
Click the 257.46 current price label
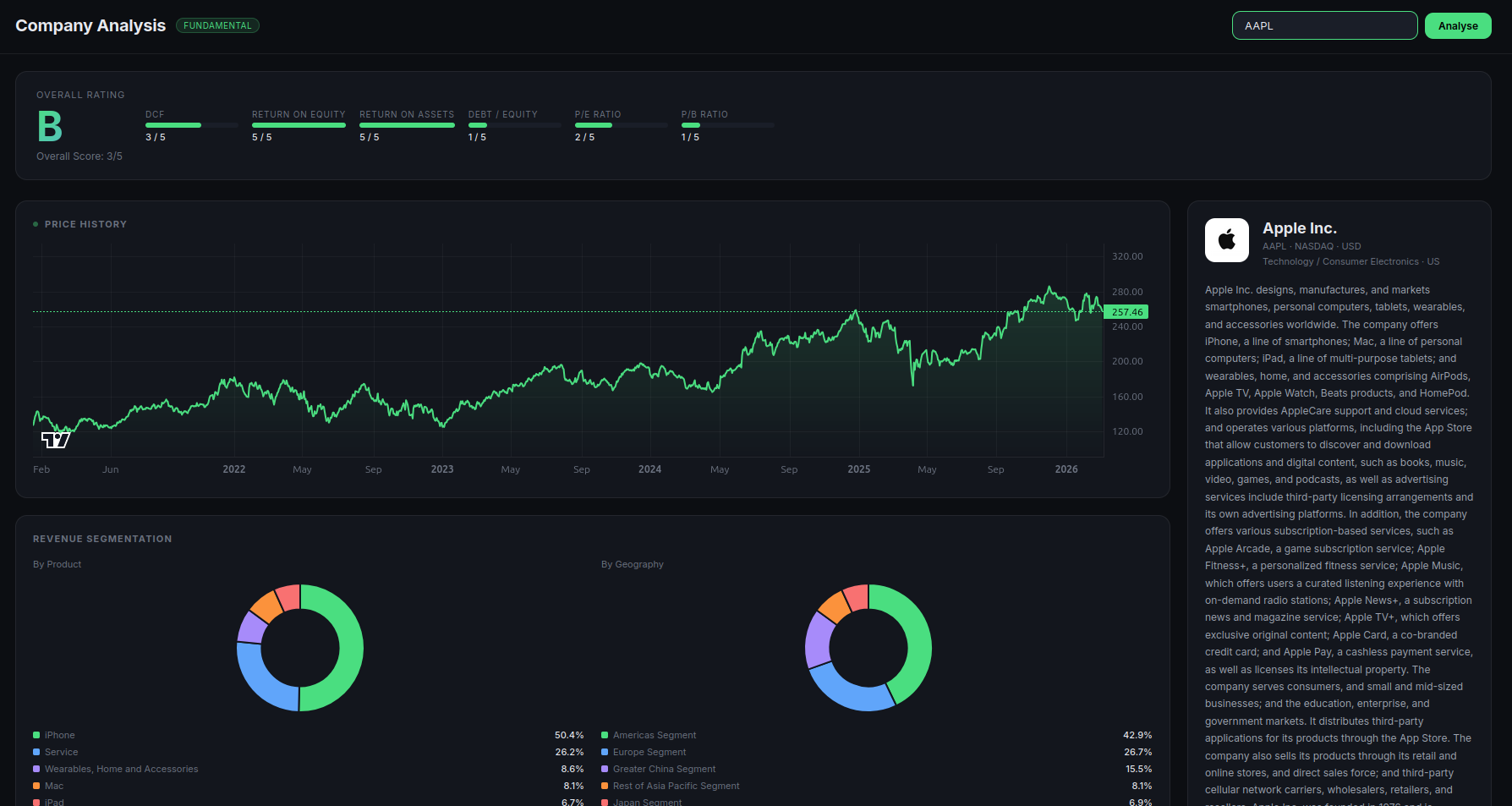coord(1126,312)
